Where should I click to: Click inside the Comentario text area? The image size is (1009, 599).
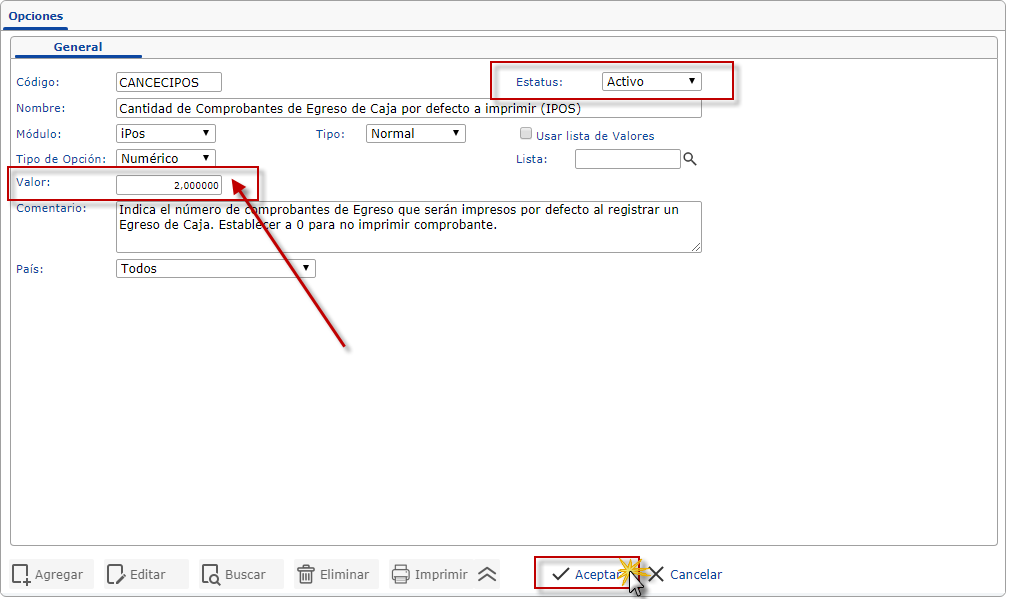(409, 227)
